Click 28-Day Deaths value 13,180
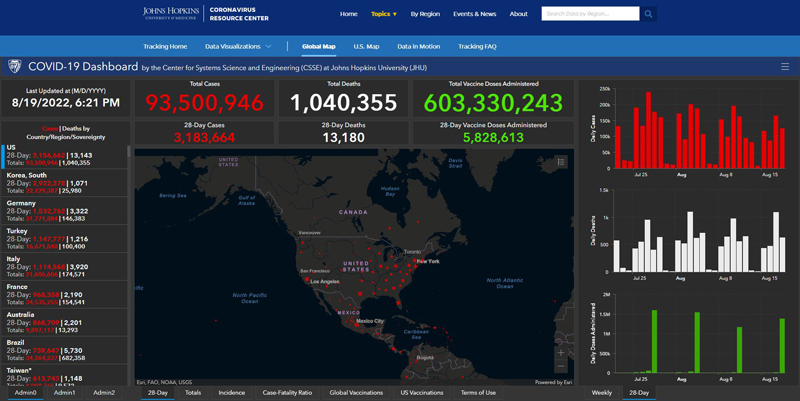 tap(343, 137)
